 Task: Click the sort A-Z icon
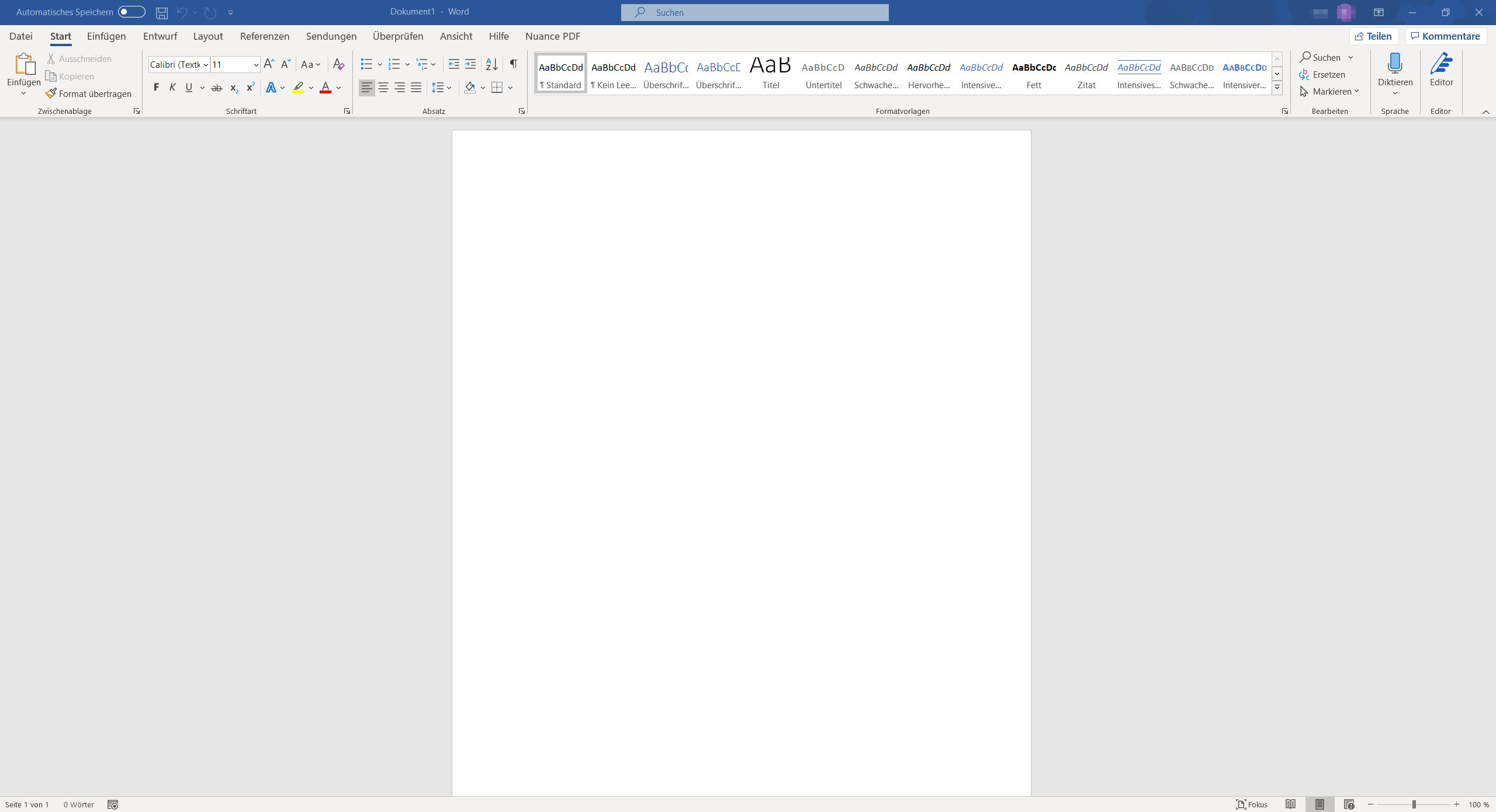tap(492, 64)
